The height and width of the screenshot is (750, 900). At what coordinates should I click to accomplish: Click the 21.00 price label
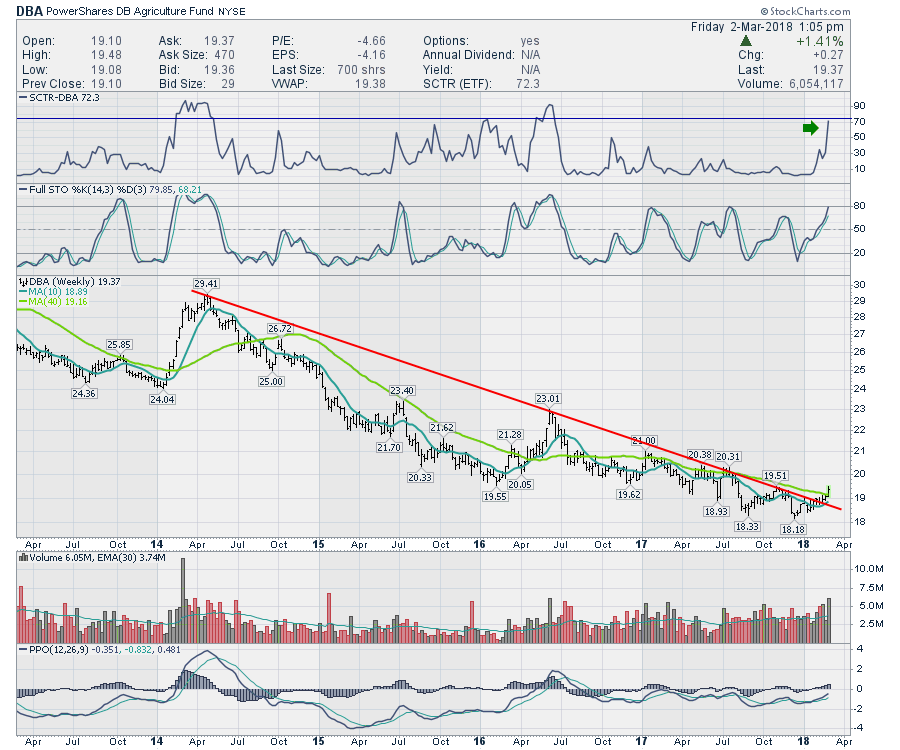644,441
